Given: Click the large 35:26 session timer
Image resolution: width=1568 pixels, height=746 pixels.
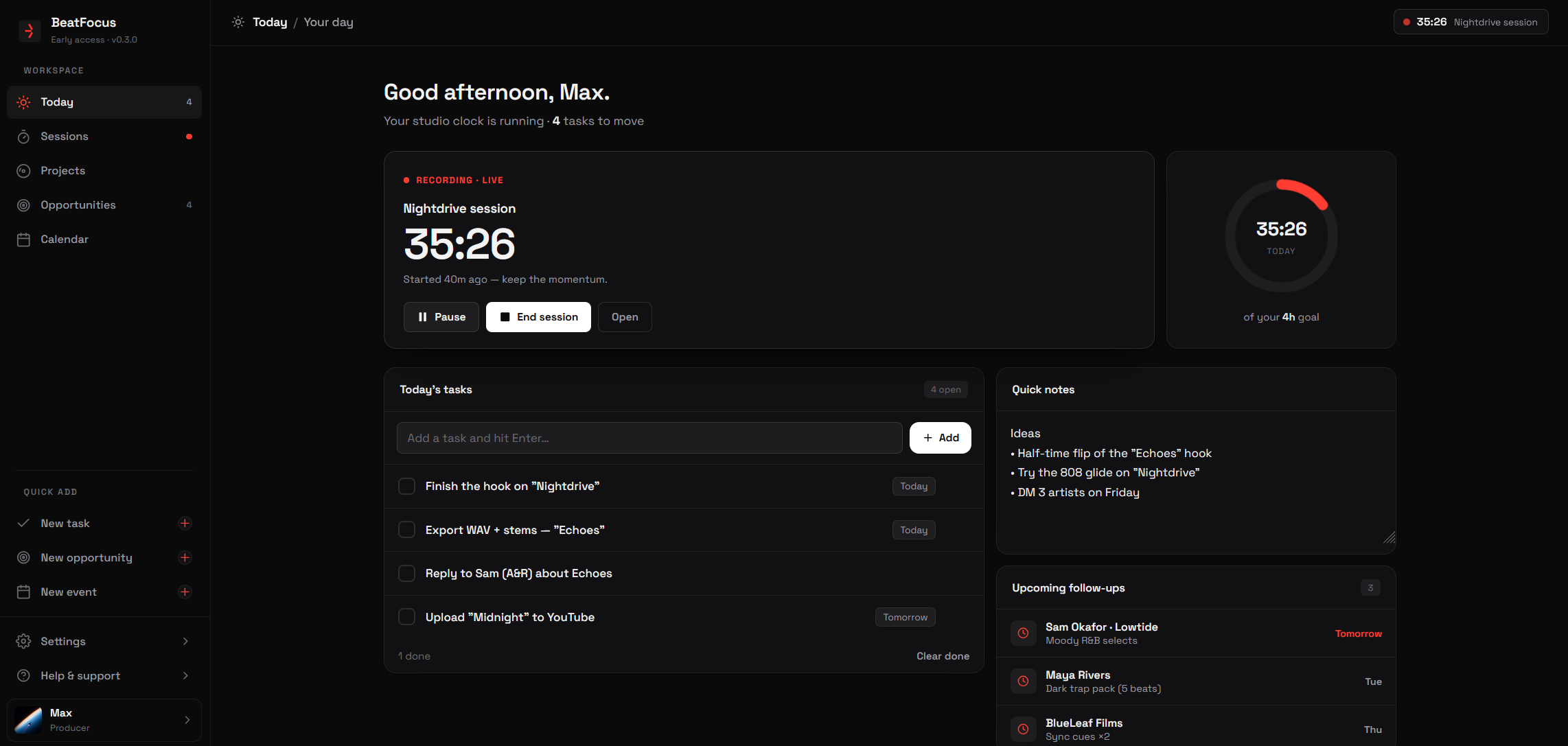Looking at the screenshot, I should click(x=459, y=244).
